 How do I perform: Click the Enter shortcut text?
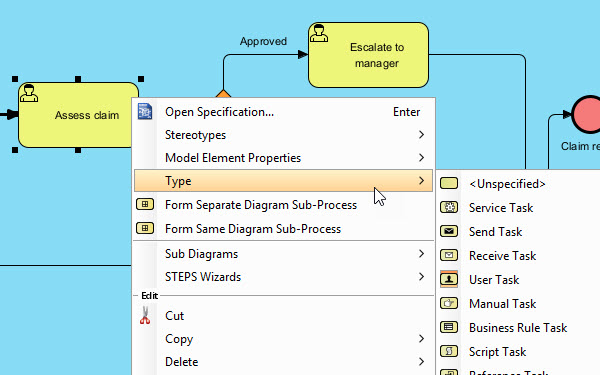(406, 112)
